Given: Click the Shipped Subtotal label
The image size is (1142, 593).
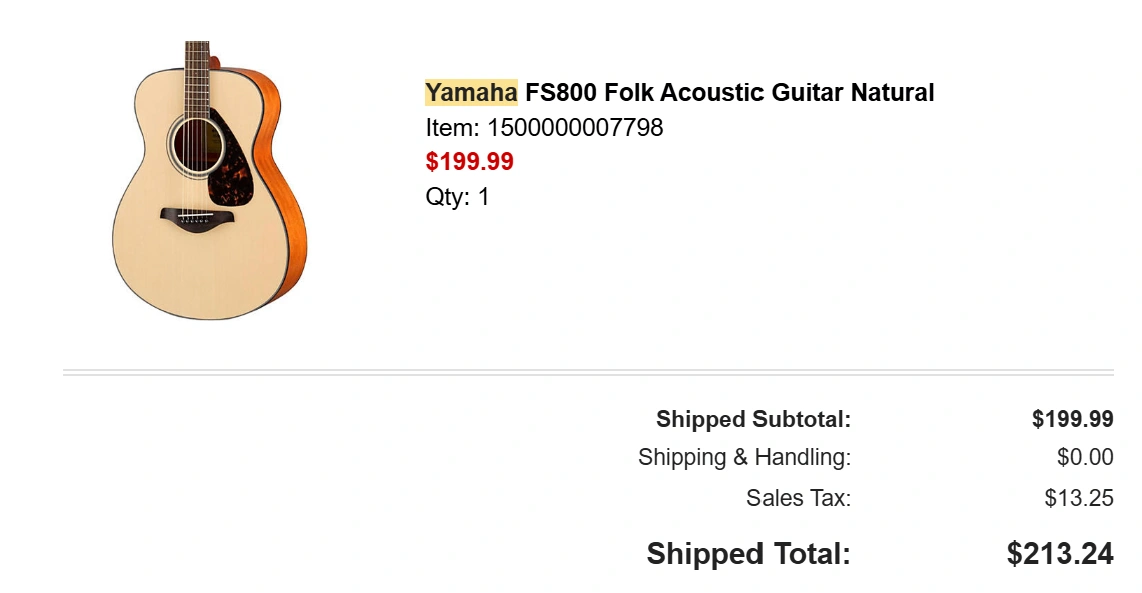Looking at the screenshot, I should 753,419.
